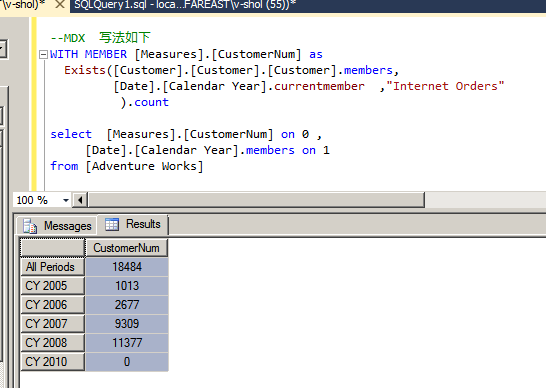Click the cell value 18484
The width and height of the screenshot is (546, 388).
127,267
